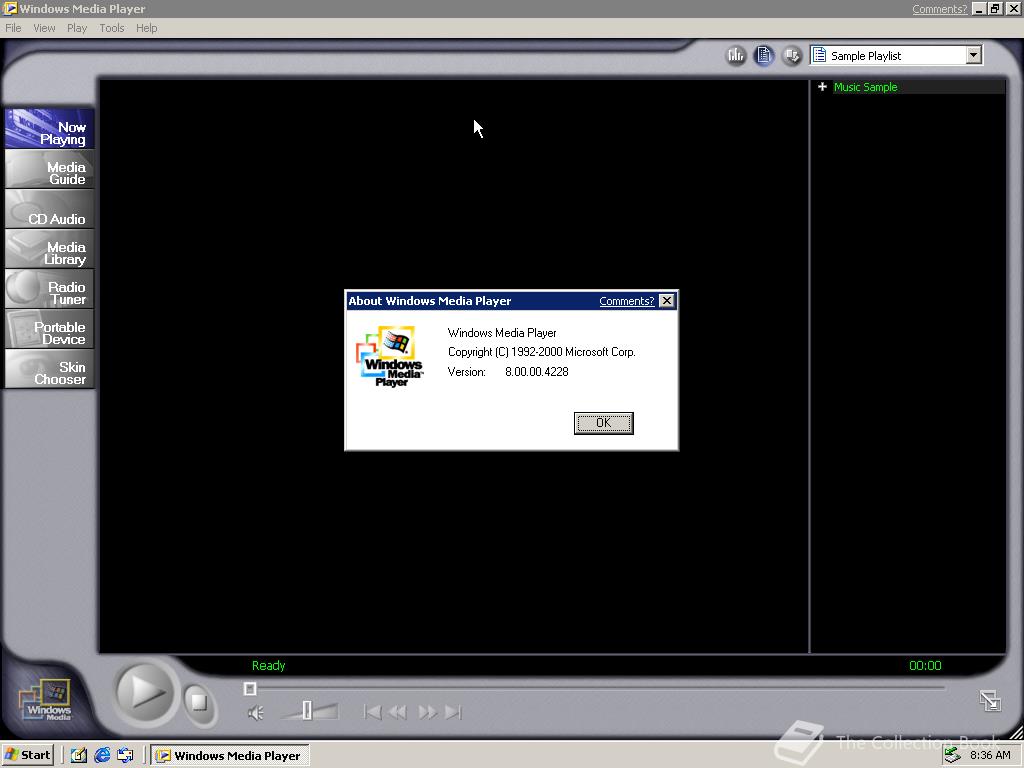Click the main window title bar icon
1024x768 pixels.
[x=10, y=8]
